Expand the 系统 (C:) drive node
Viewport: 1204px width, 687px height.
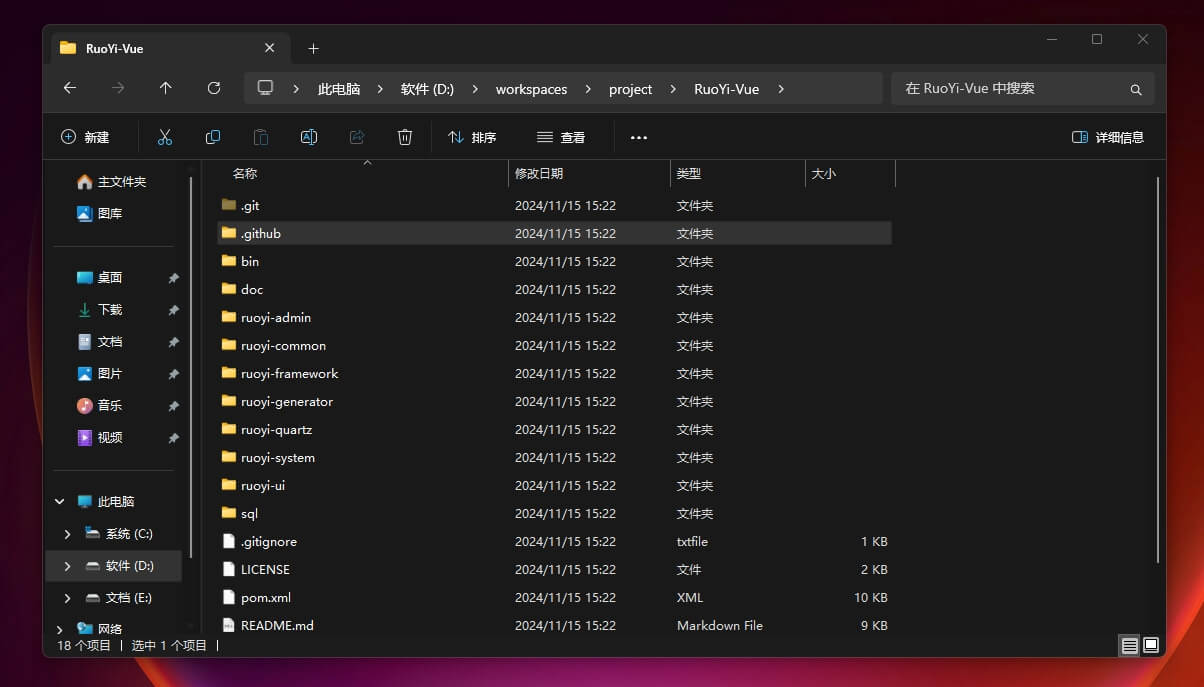pyautogui.click(x=67, y=534)
